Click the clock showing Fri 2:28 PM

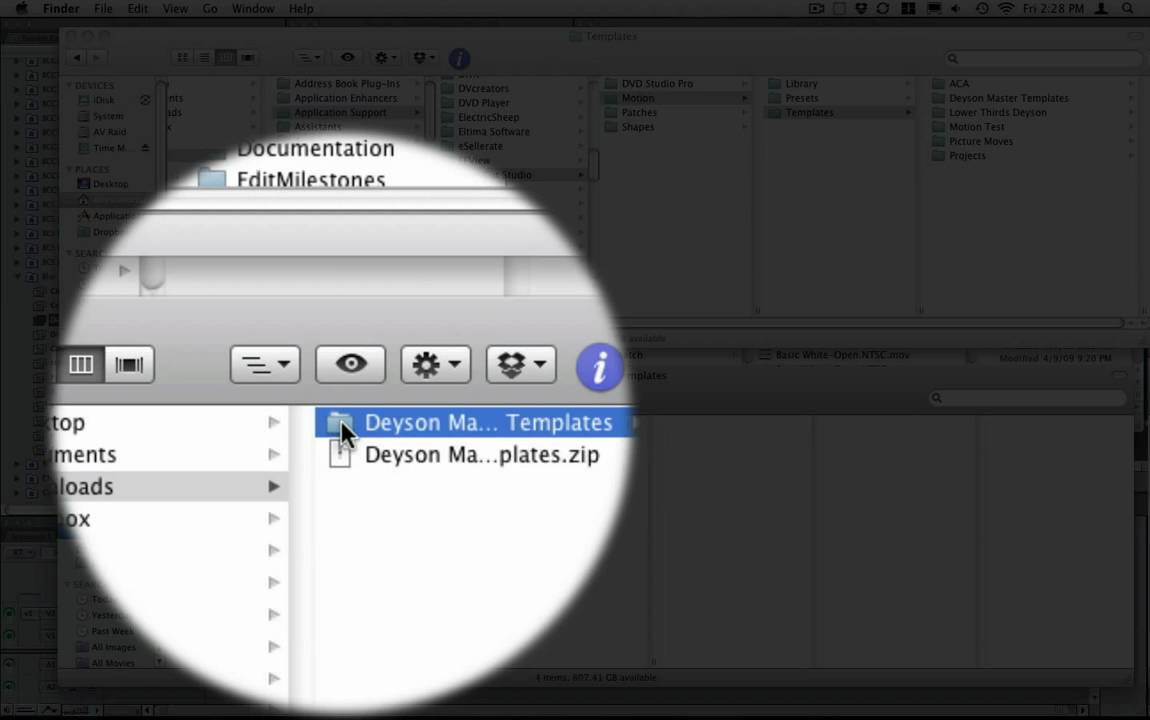point(1052,9)
